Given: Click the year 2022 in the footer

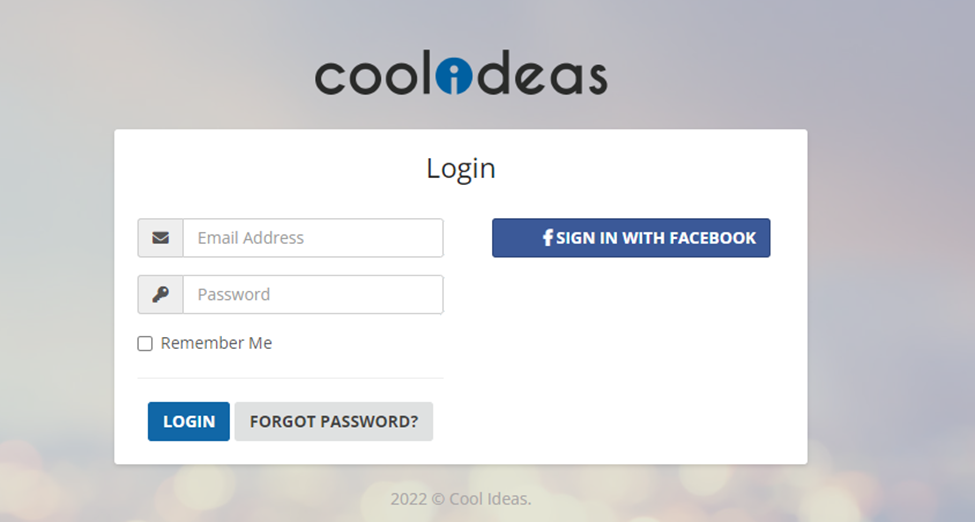Looking at the screenshot, I should [409, 499].
